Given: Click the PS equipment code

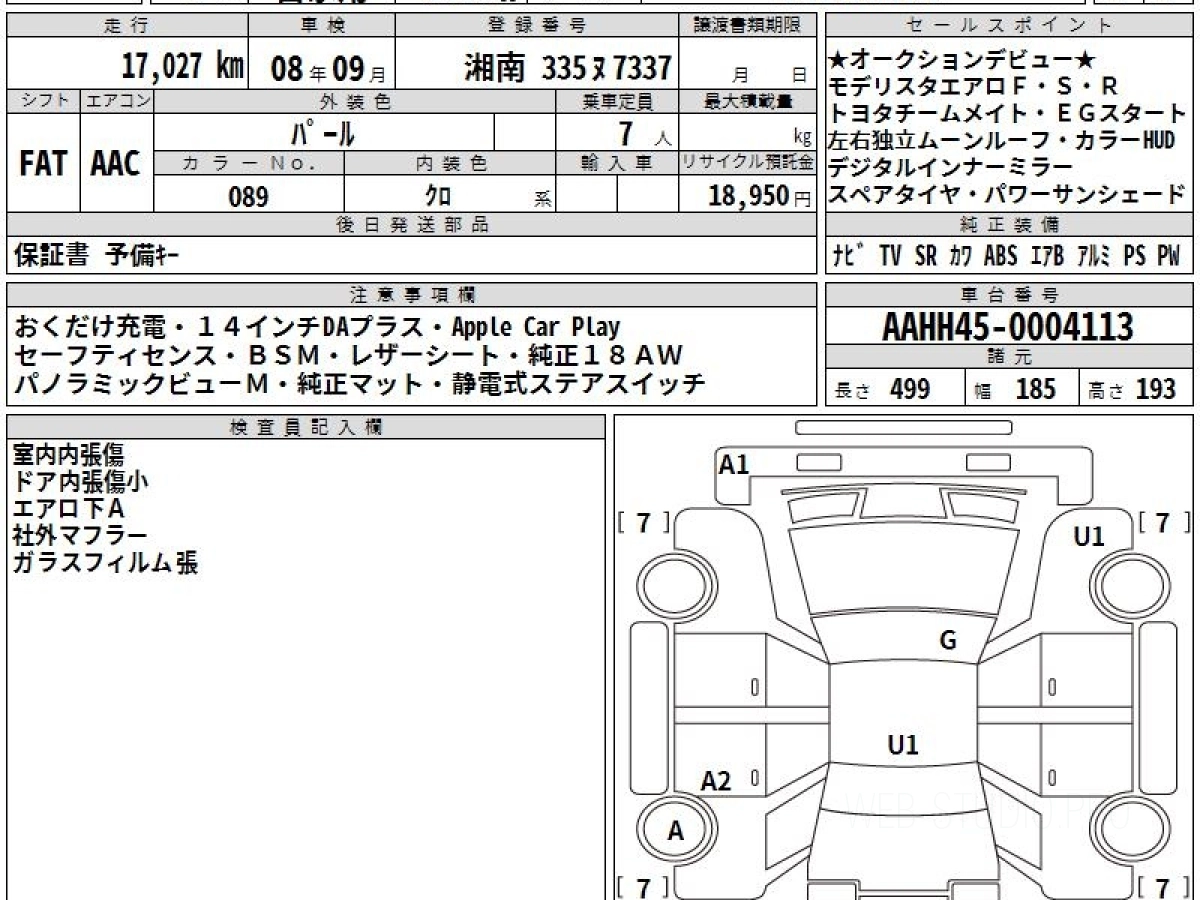Looking at the screenshot, I should click(x=1134, y=256).
